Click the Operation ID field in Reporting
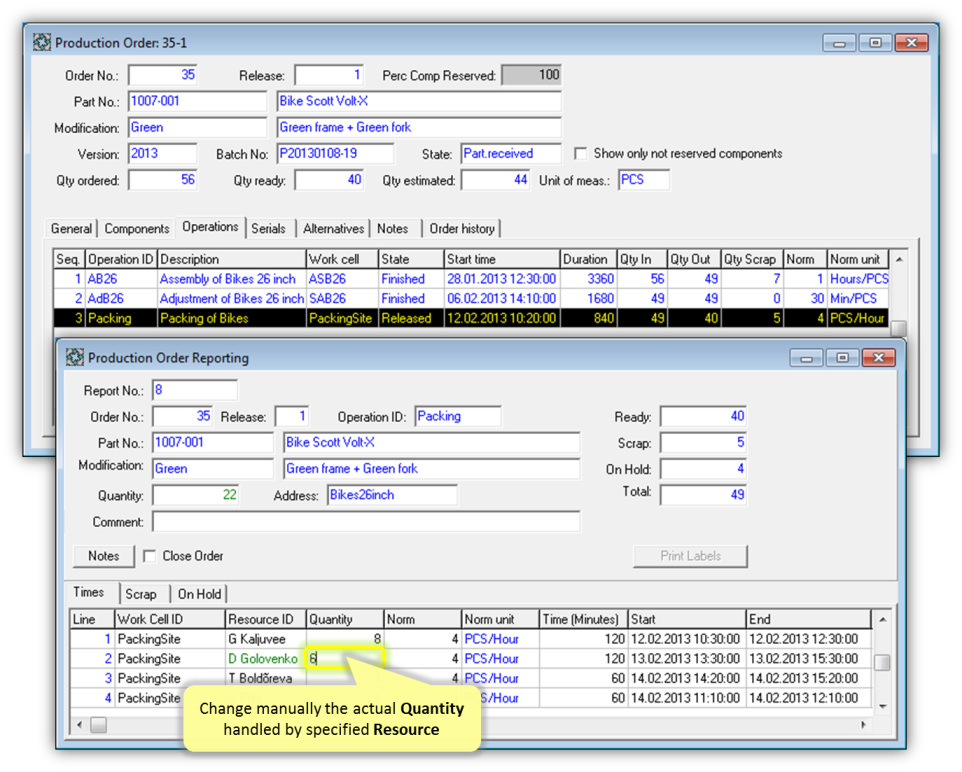 click(x=458, y=416)
